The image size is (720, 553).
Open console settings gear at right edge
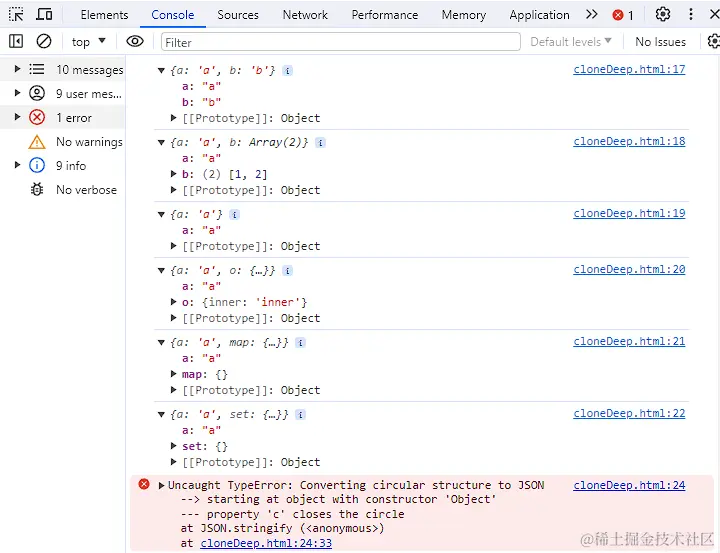[714, 41]
